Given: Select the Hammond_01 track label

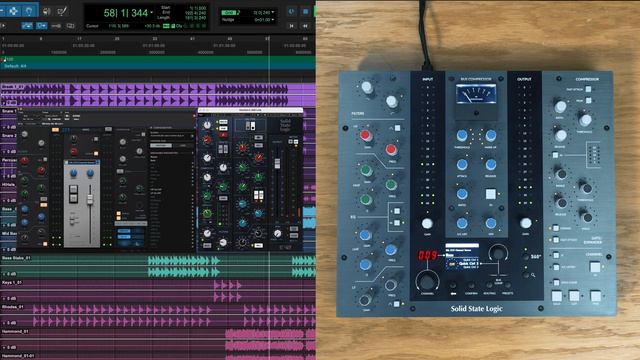Looking at the screenshot, I should point(16,331).
